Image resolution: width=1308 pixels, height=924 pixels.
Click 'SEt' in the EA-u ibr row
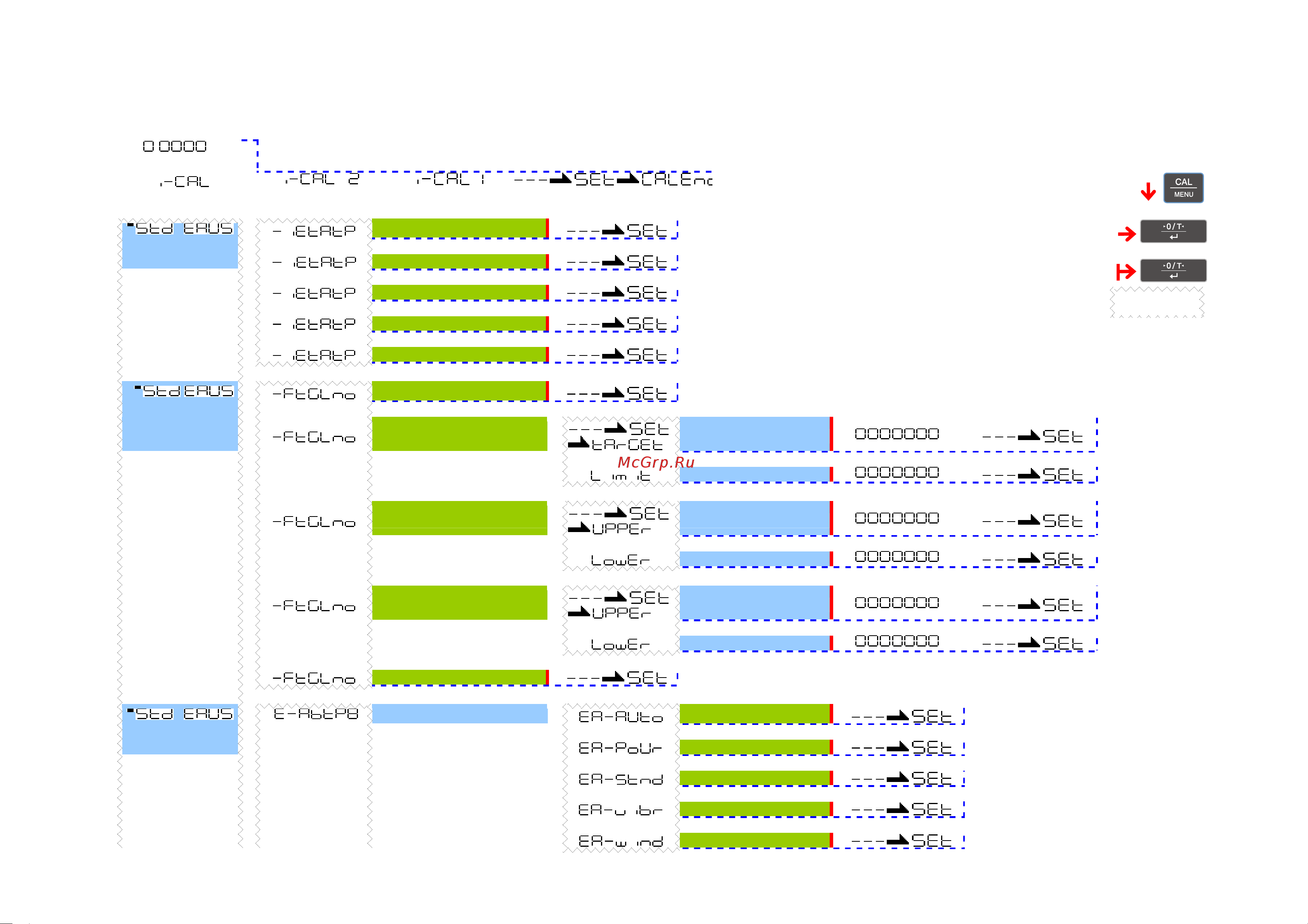pos(931,809)
